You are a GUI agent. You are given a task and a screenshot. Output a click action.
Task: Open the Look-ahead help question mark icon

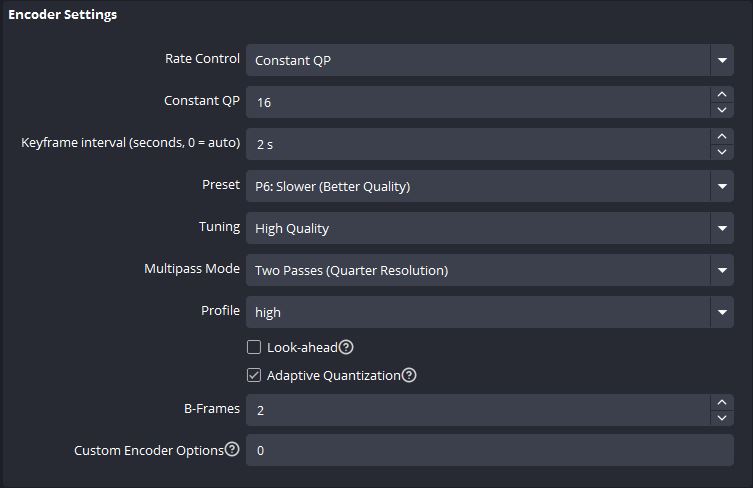point(346,347)
